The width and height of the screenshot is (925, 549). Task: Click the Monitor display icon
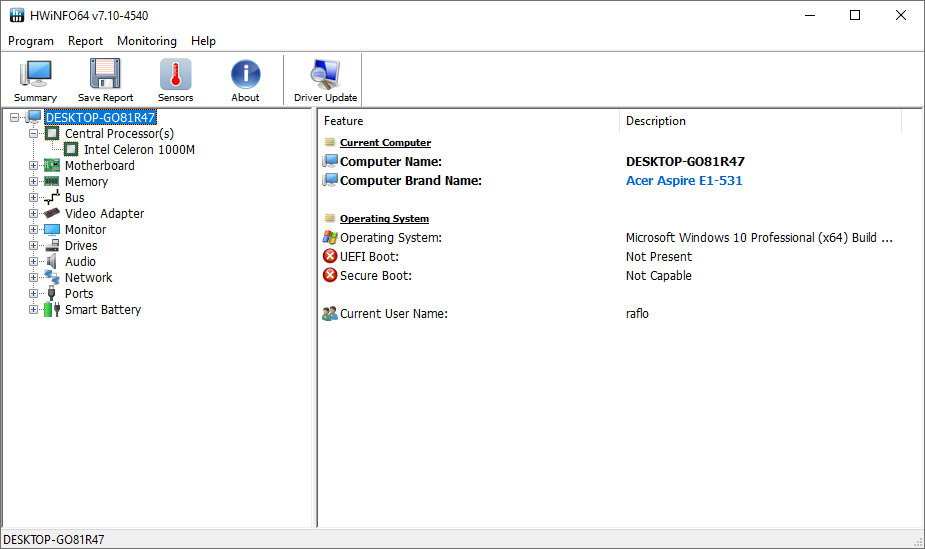tap(52, 229)
